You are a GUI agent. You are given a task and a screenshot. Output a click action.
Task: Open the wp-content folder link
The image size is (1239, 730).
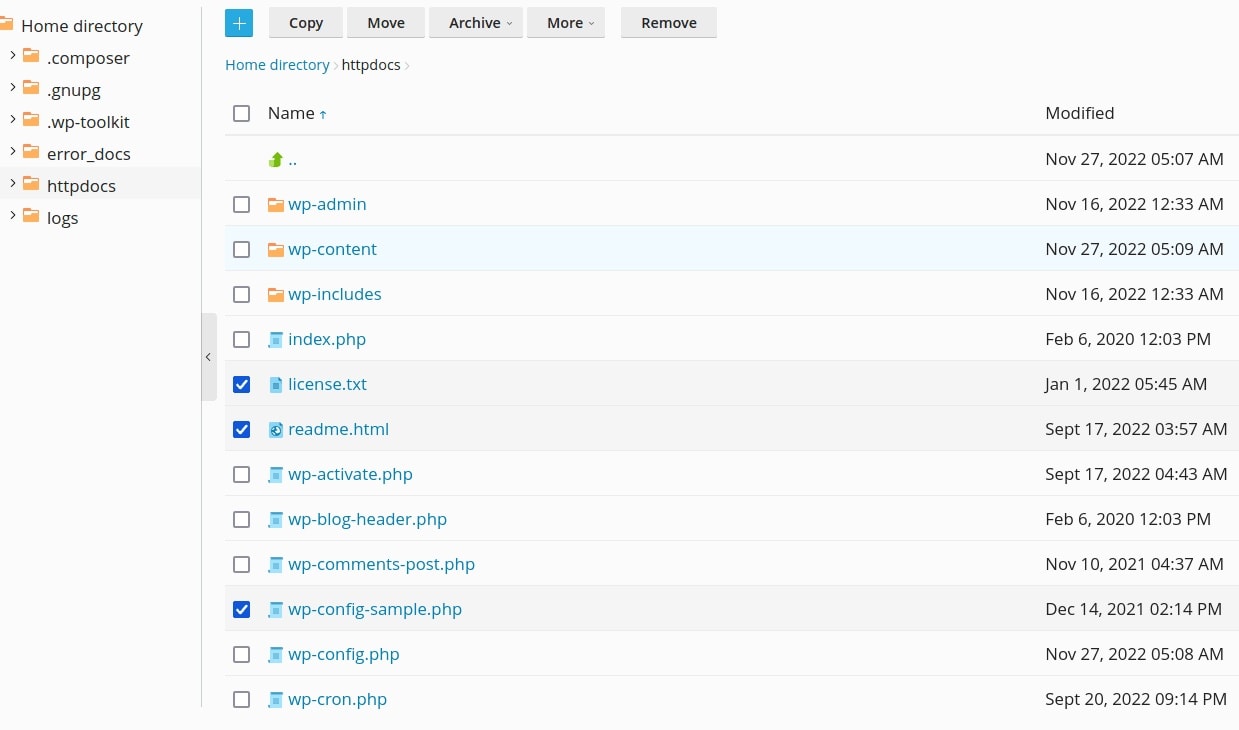point(332,249)
